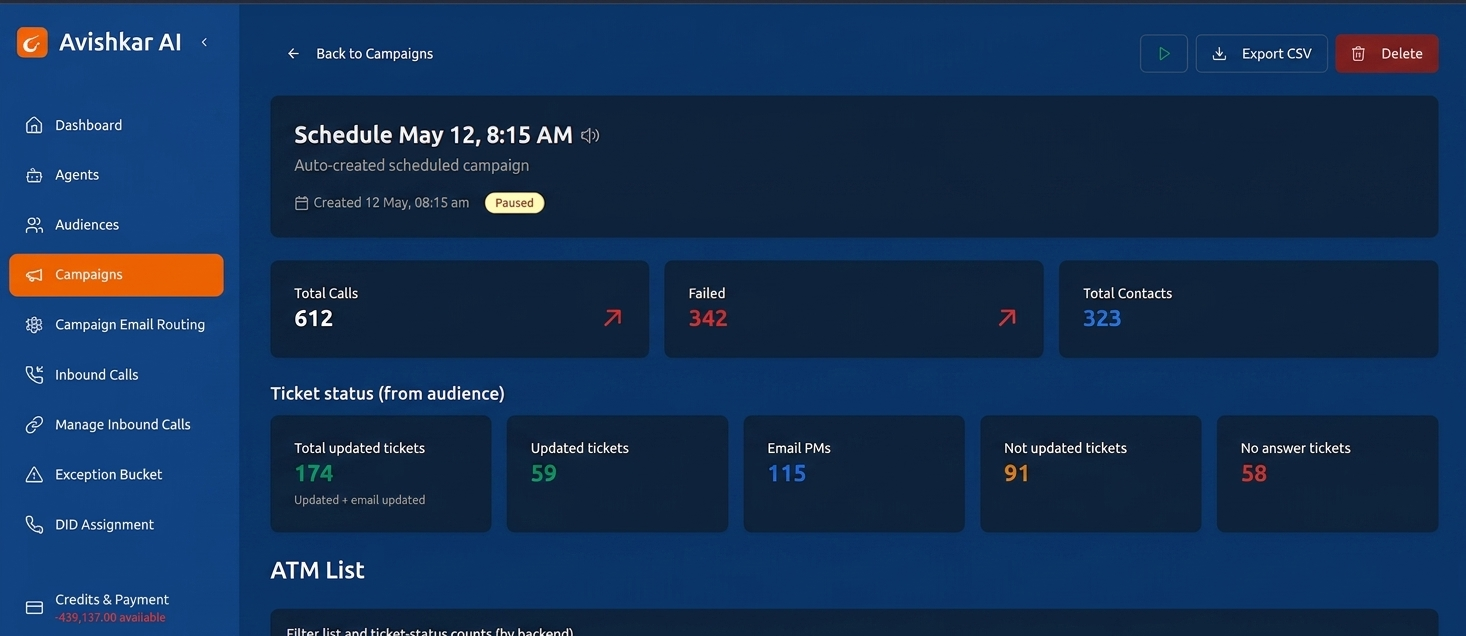Click the Credits & Payment card icon
The width and height of the screenshot is (1466, 636).
click(x=34, y=608)
